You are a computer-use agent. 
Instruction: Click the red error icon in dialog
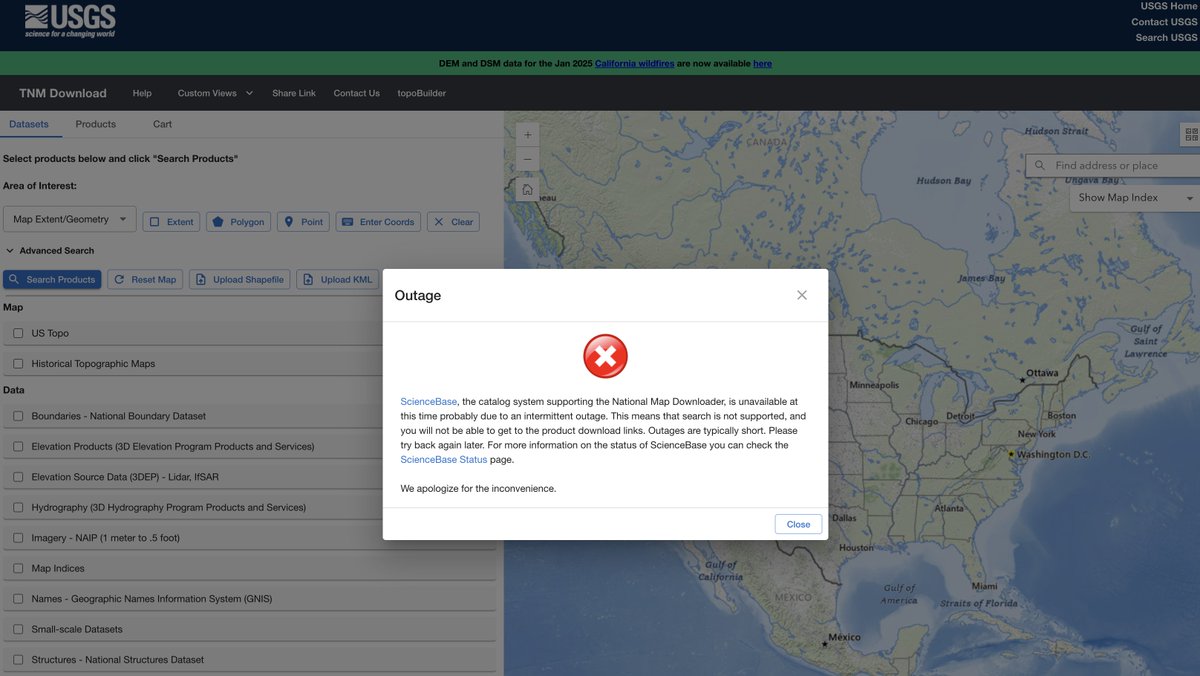[x=605, y=356]
